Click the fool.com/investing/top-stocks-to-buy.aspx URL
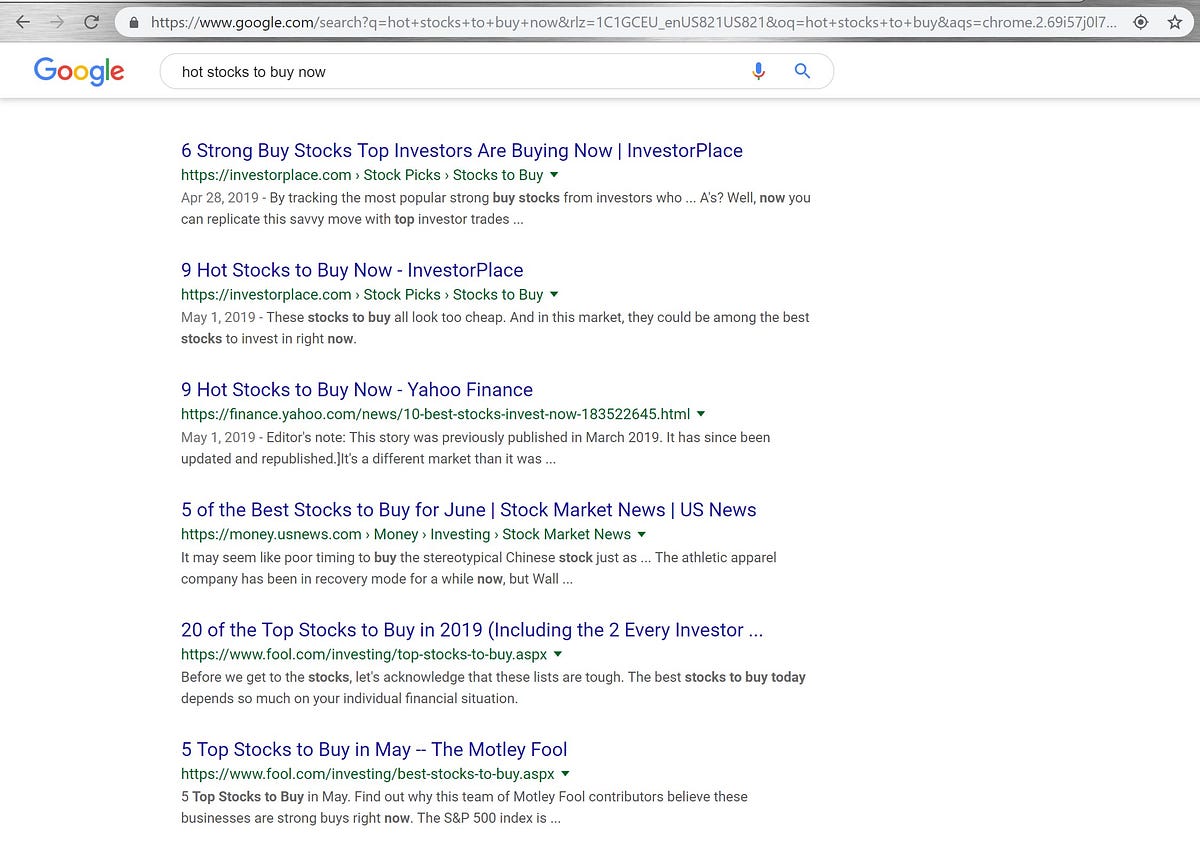 pyautogui.click(x=364, y=654)
